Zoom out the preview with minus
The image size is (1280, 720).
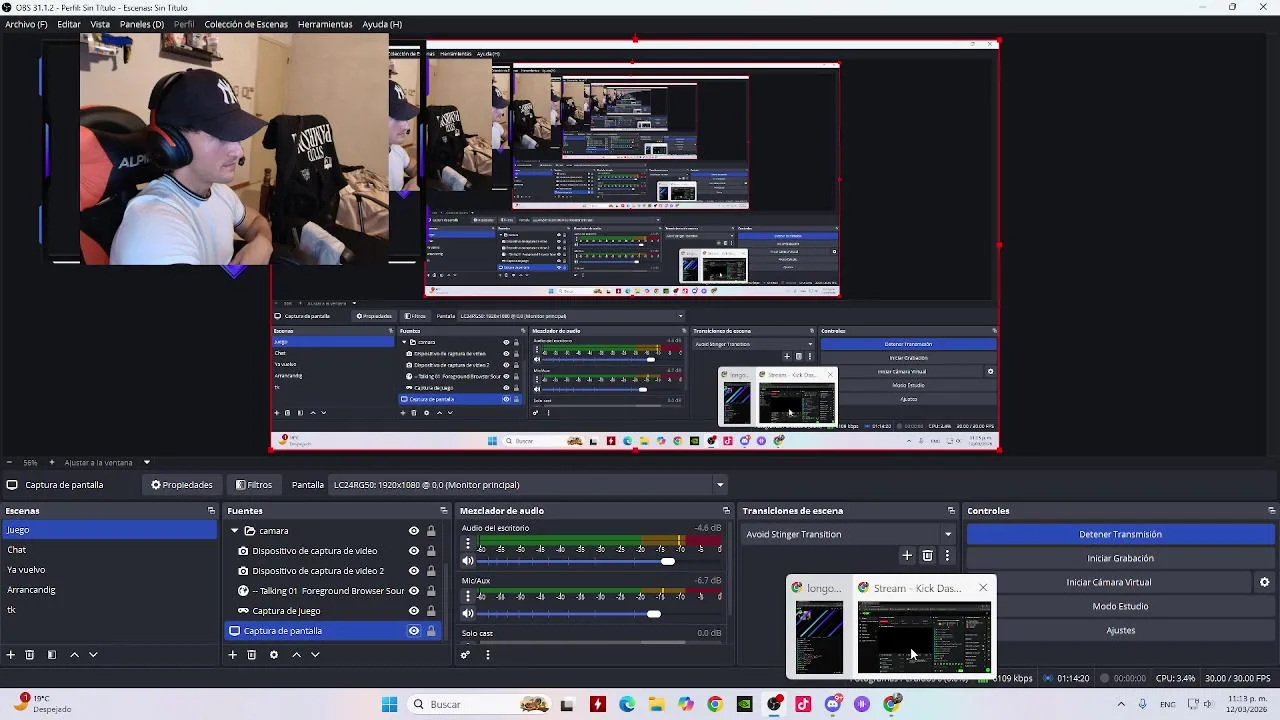coord(10,462)
